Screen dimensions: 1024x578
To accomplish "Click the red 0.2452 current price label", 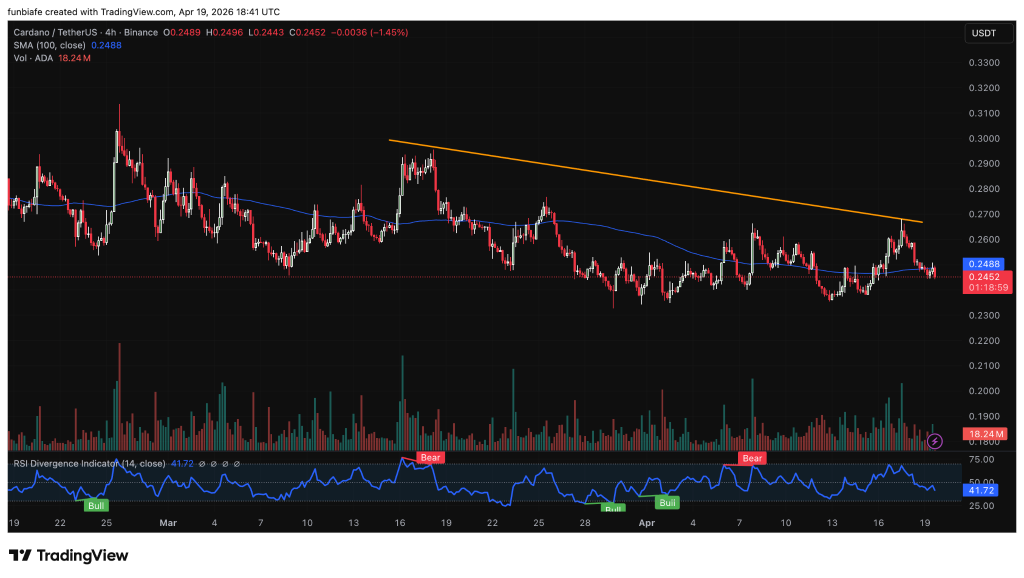I will [982, 276].
